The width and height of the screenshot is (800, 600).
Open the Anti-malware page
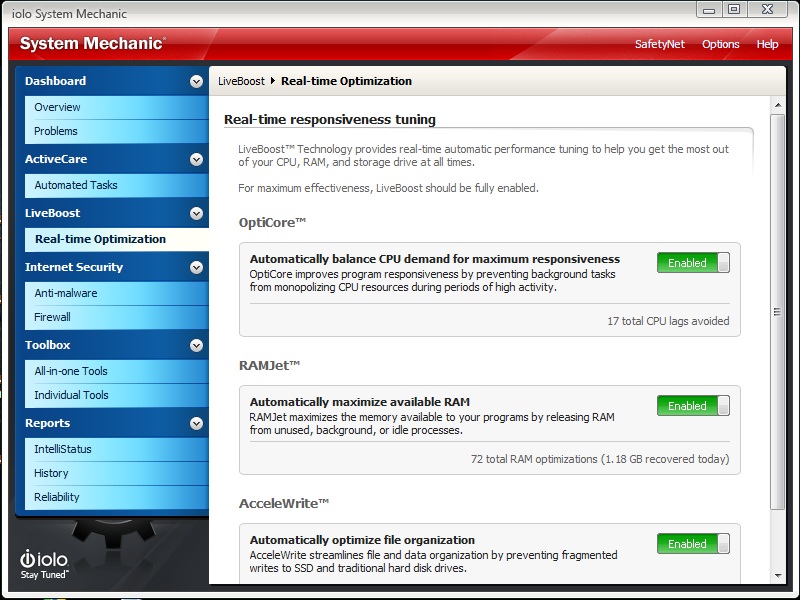(x=117, y=293)
